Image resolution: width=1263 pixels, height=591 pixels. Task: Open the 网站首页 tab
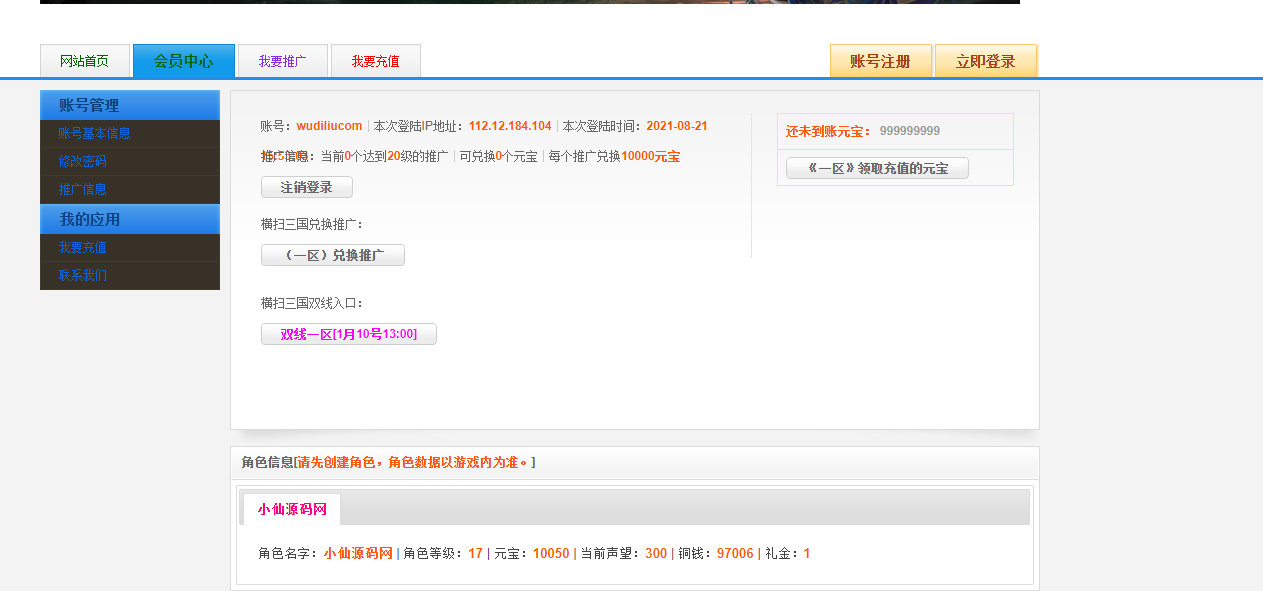click(85, 61)
